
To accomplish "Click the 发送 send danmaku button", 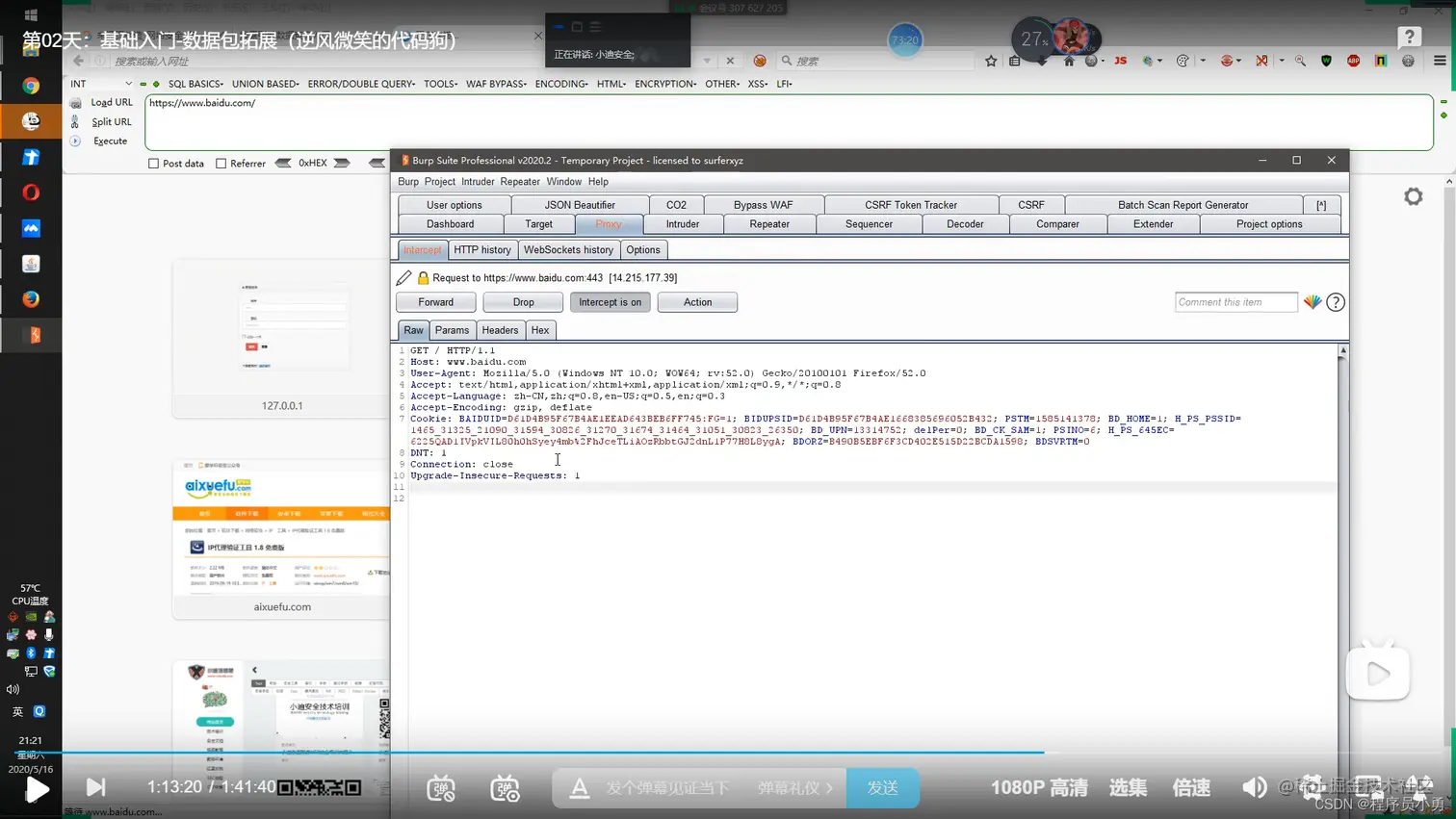I will tap(882, 787).
